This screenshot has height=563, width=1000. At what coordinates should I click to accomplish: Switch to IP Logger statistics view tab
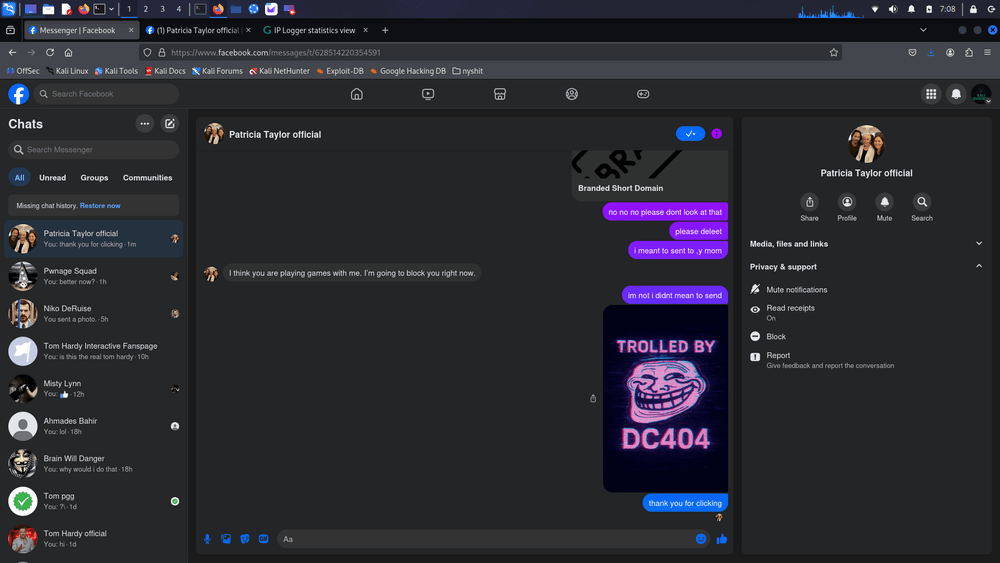tap(314, 30)
